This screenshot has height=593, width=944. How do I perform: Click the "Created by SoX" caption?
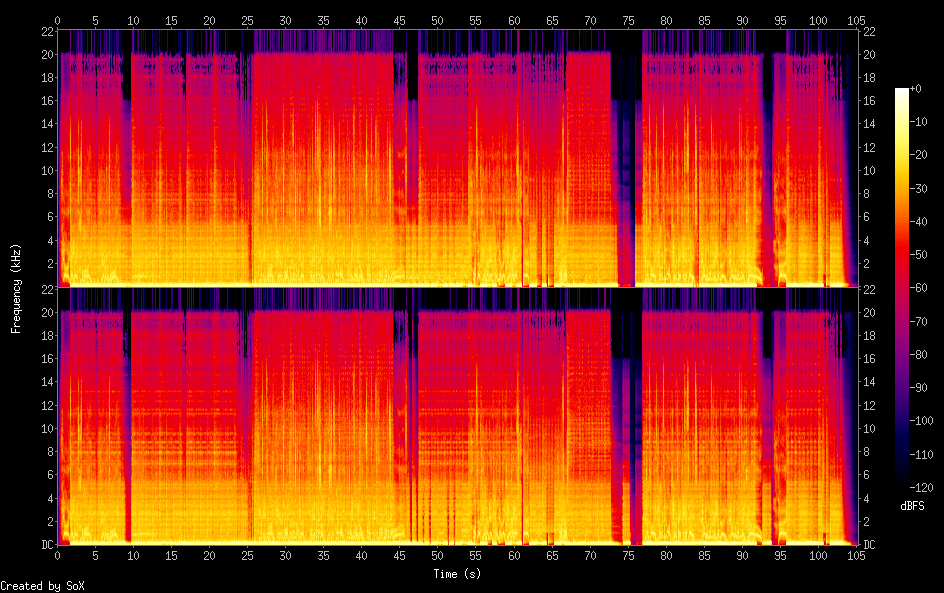click(42, 586)
